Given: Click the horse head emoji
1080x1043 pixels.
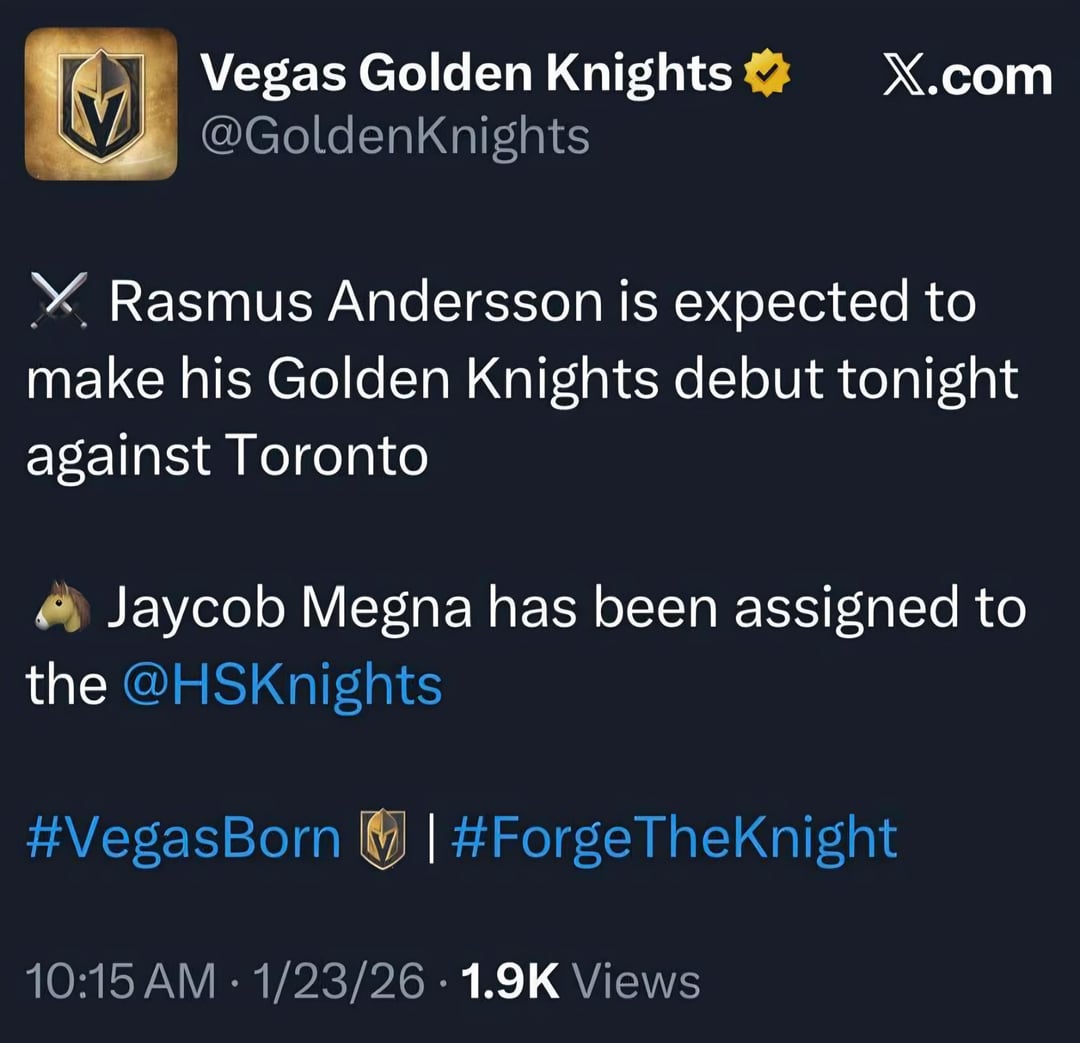Looking at the screenshot, I should pyautogui.click(x=62, y=609).
